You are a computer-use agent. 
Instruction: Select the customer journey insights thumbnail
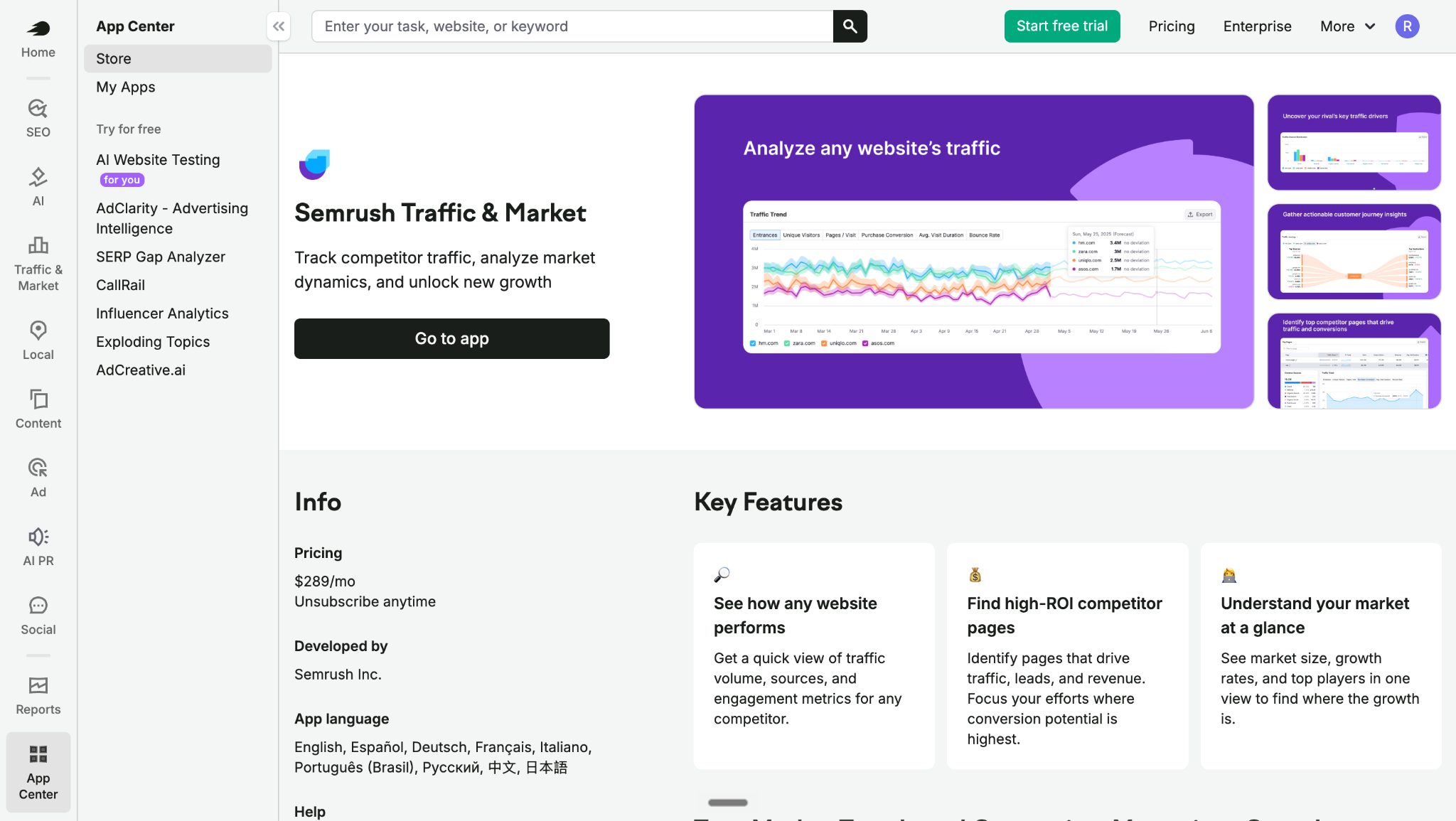coord(1354,252)
